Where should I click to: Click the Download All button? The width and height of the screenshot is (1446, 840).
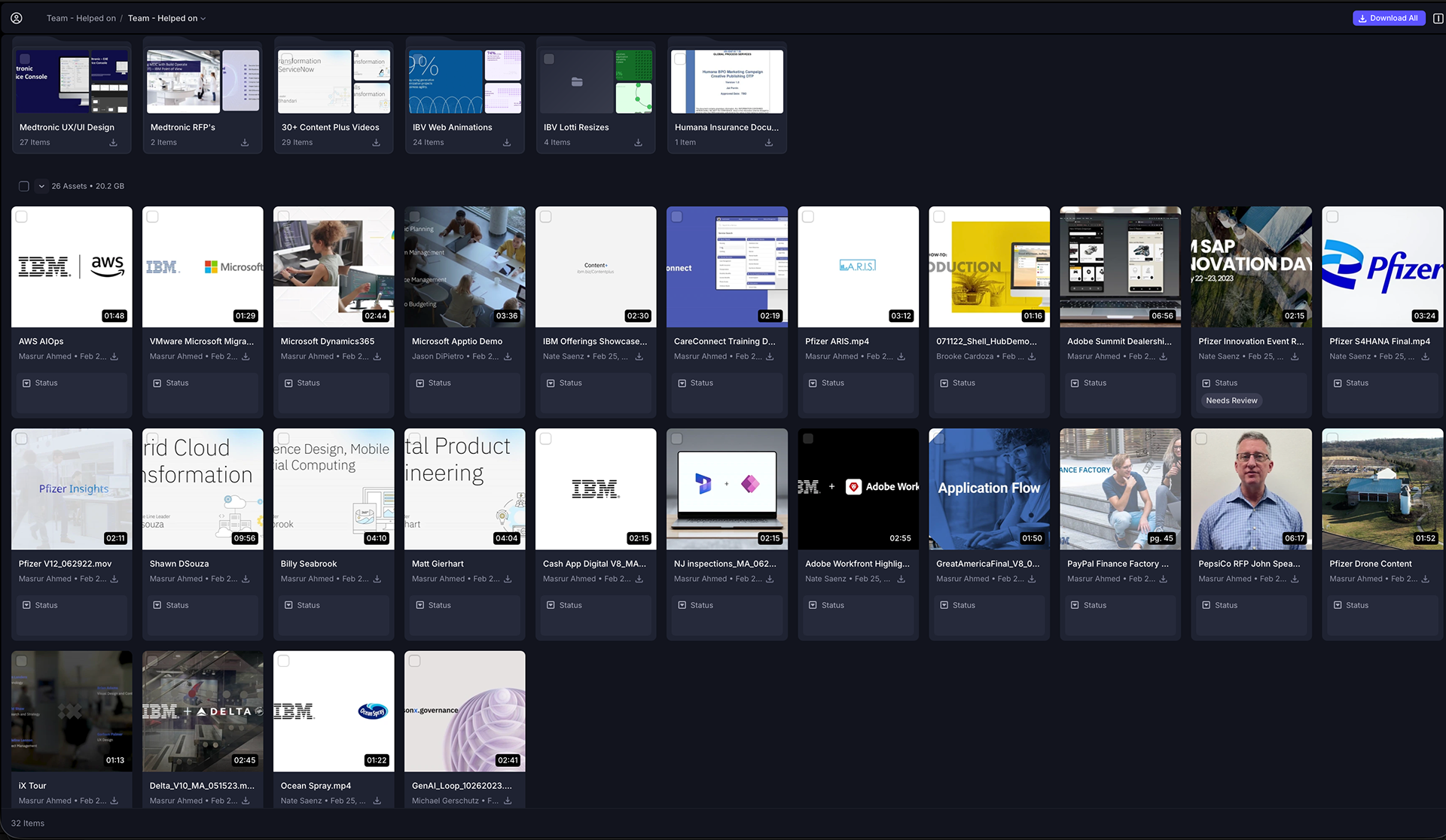(x=1388, y=18)
